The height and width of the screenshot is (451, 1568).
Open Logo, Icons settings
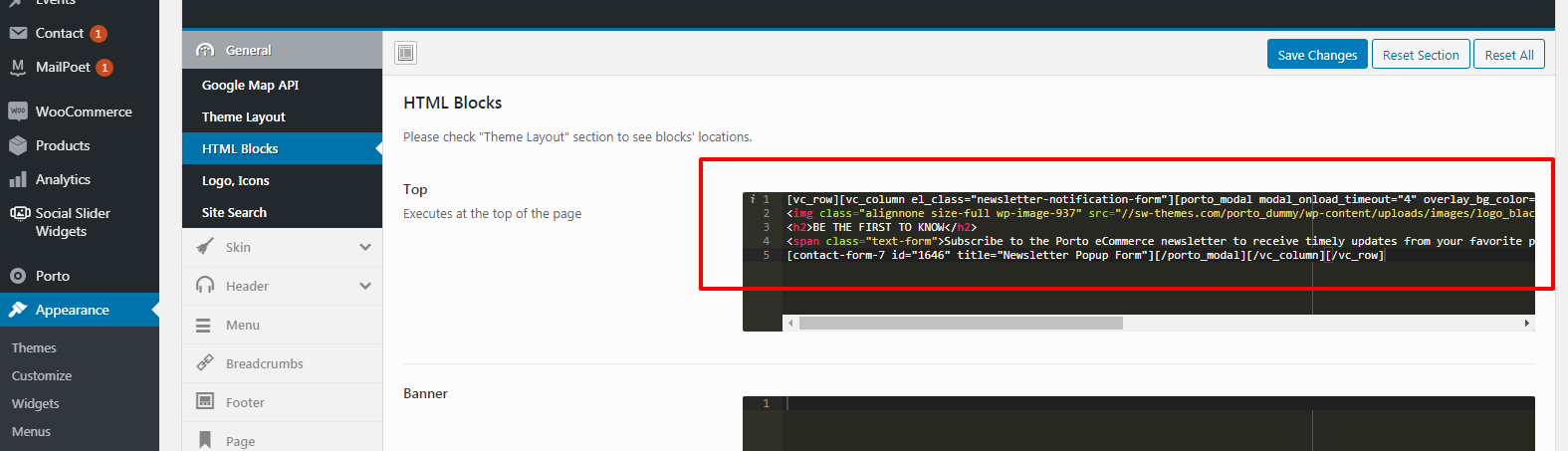(282, 180)
